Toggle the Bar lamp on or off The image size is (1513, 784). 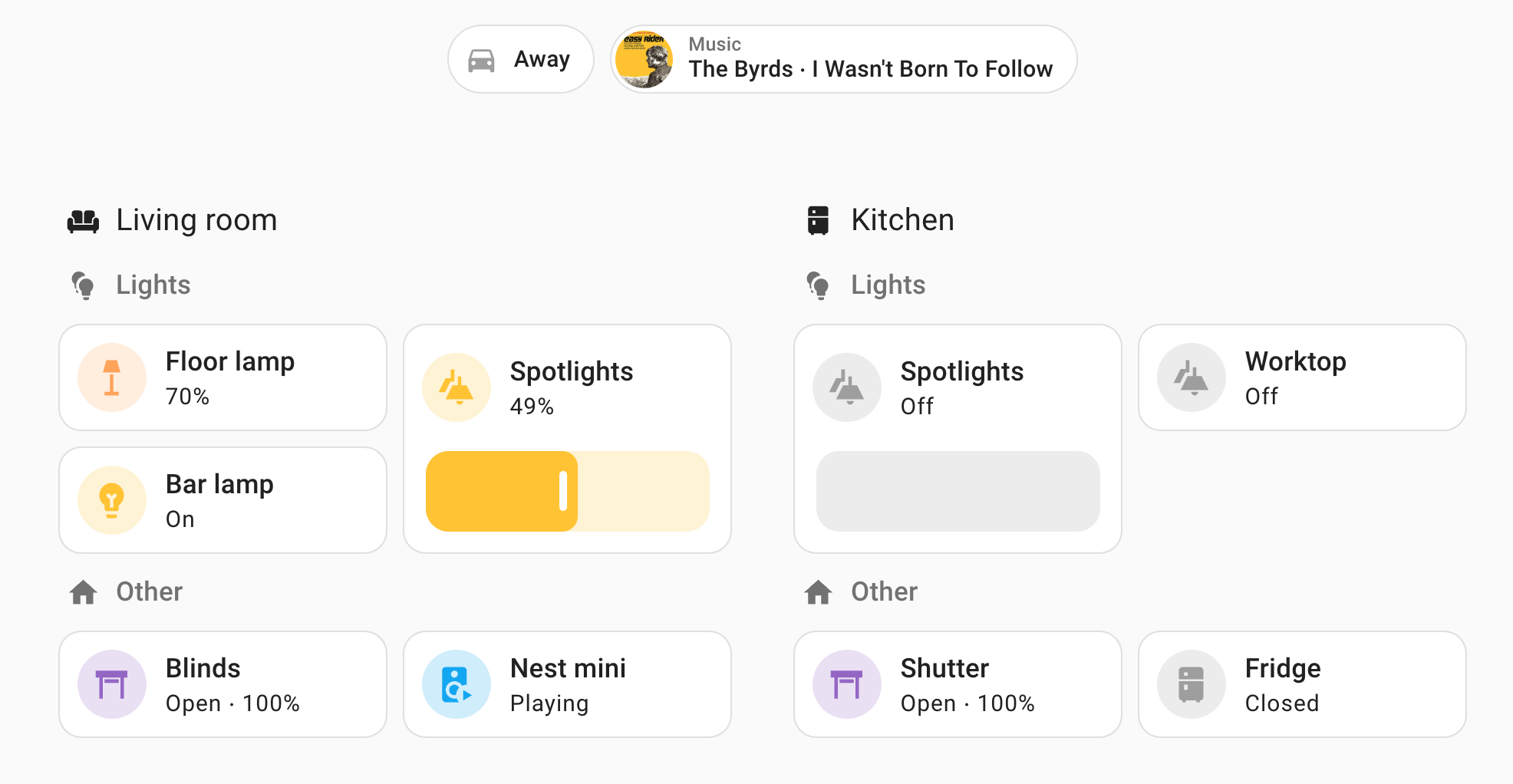[222, 499]
